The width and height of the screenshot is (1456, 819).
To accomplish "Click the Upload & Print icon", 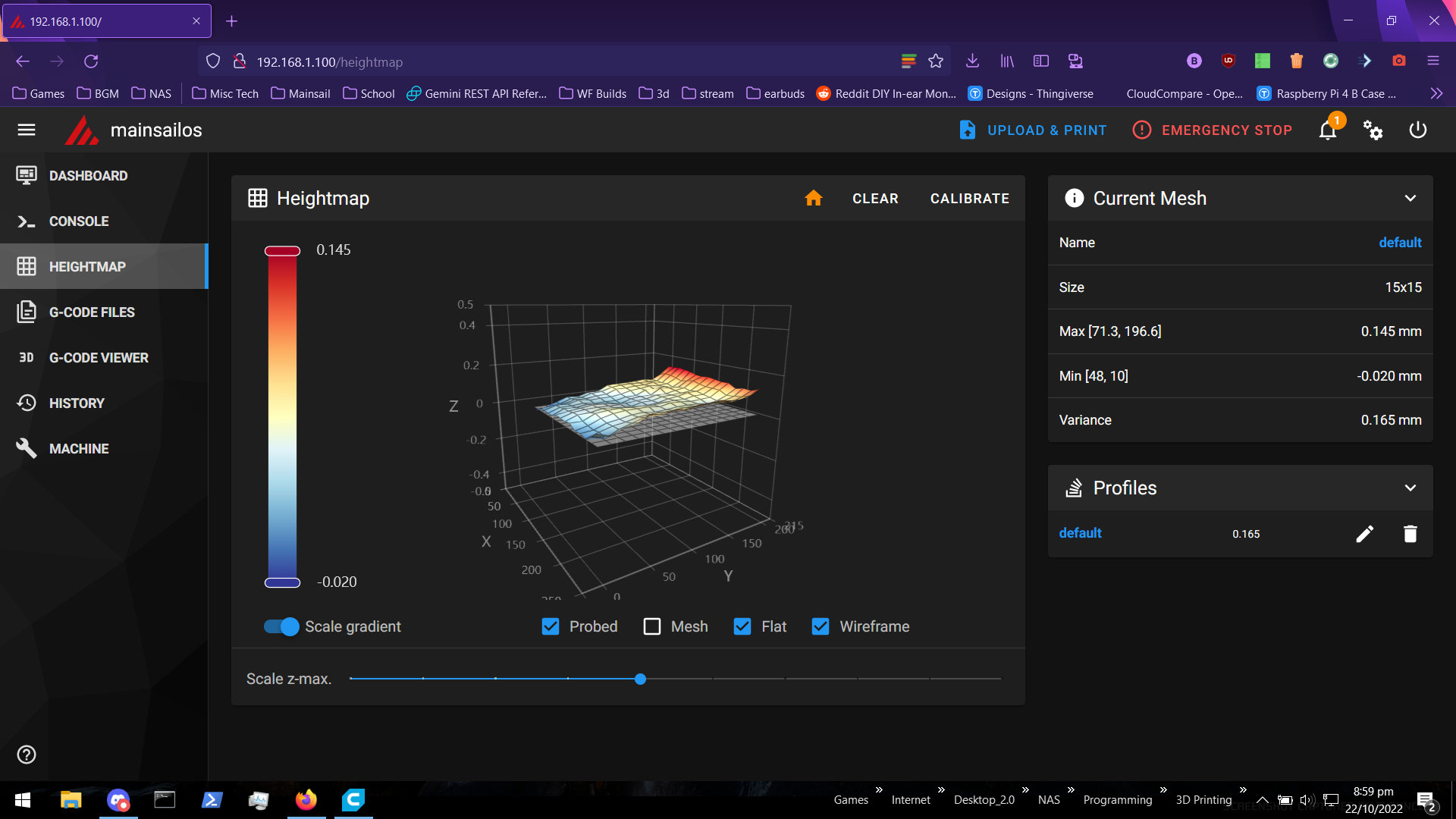I will tap(968, 130).
